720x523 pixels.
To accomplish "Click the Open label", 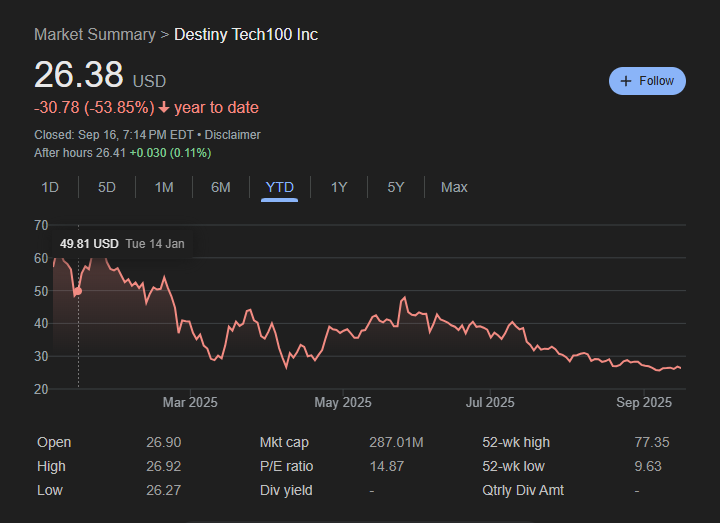I will pos(54,442).
